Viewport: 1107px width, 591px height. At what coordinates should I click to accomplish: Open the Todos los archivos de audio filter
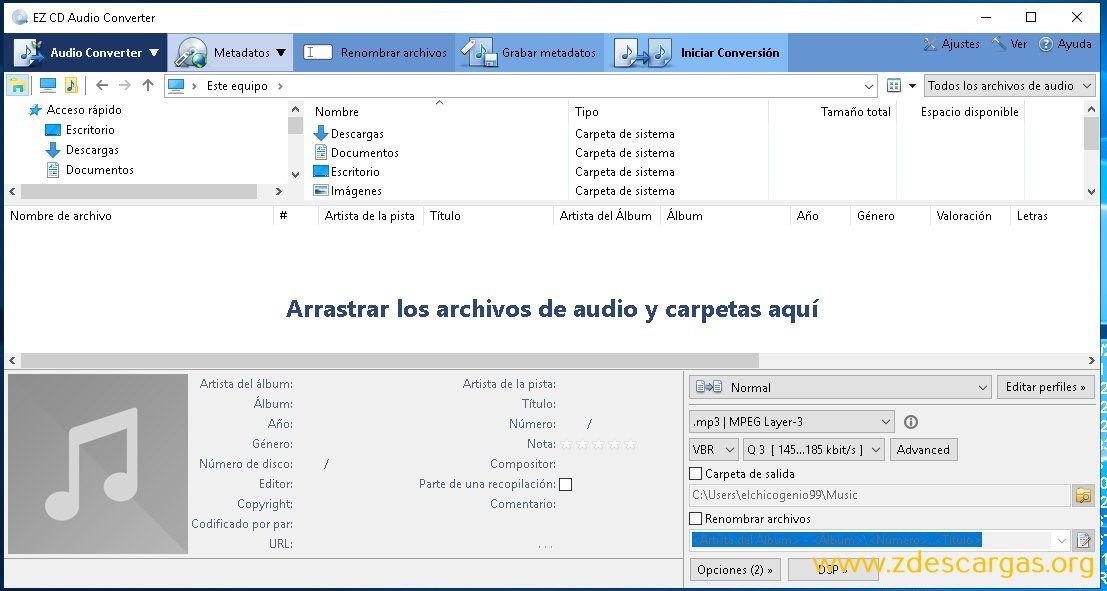pyautogui.click(x=1010, y=86)
